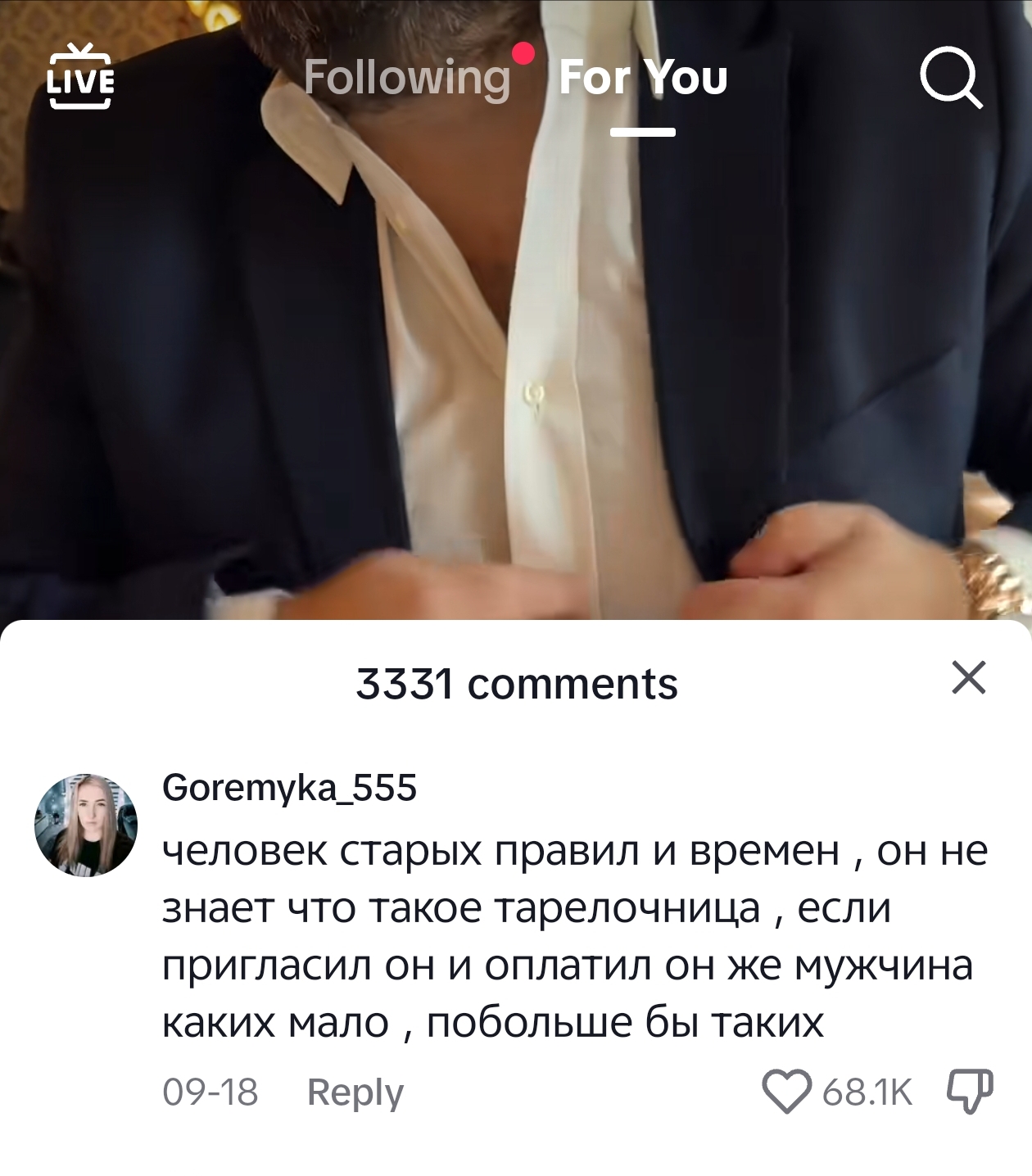Image resolution: width=1032 pixels, height=1176 pixels.
Task: Select the For You tab
Action: pos(643,79)
